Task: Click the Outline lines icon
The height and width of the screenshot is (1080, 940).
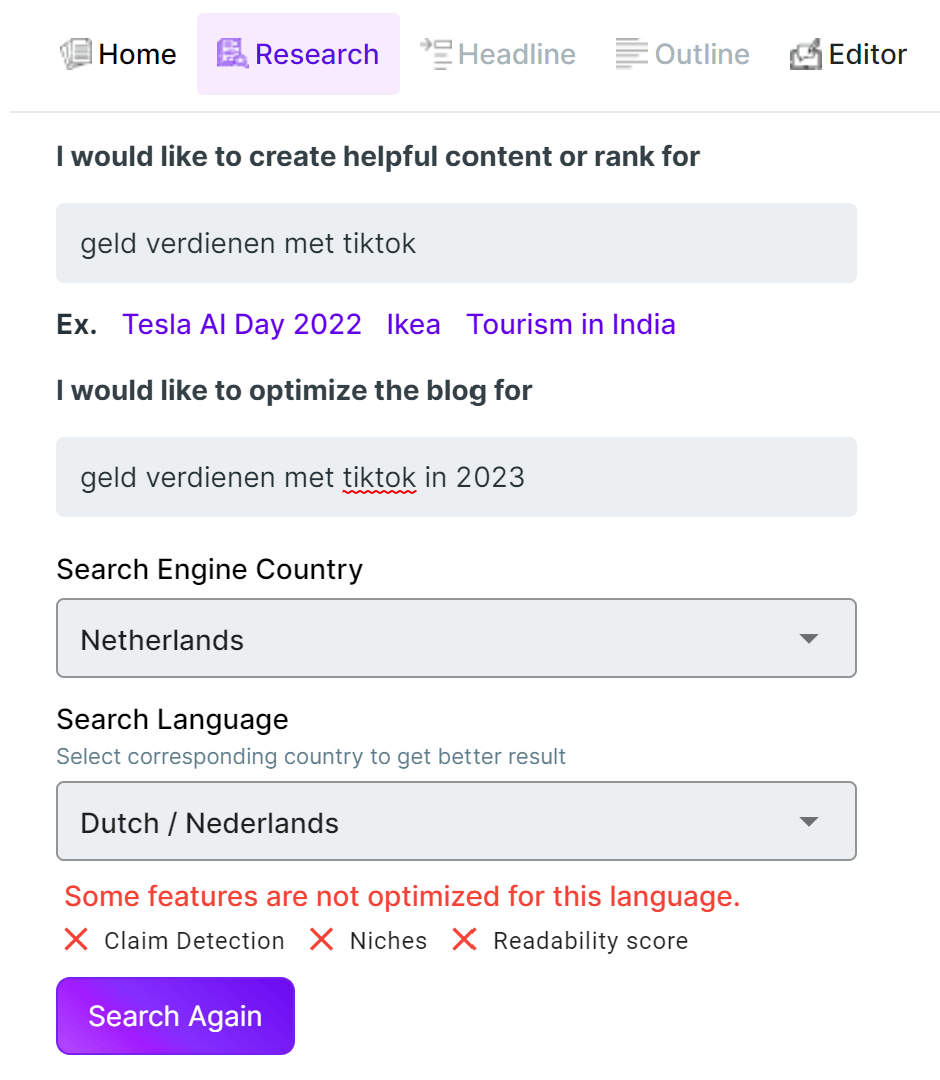Action: click(632, 54)
